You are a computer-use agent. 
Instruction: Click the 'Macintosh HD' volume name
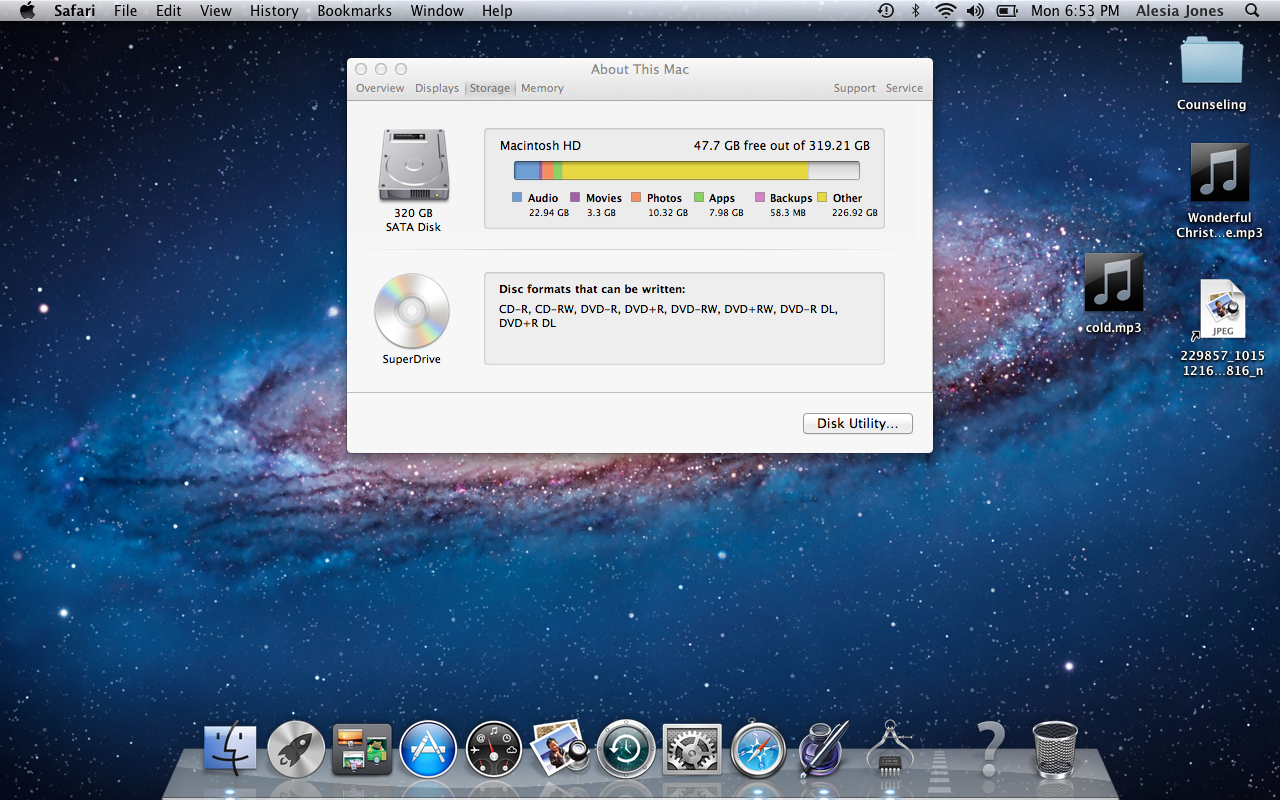click(540, 145)
